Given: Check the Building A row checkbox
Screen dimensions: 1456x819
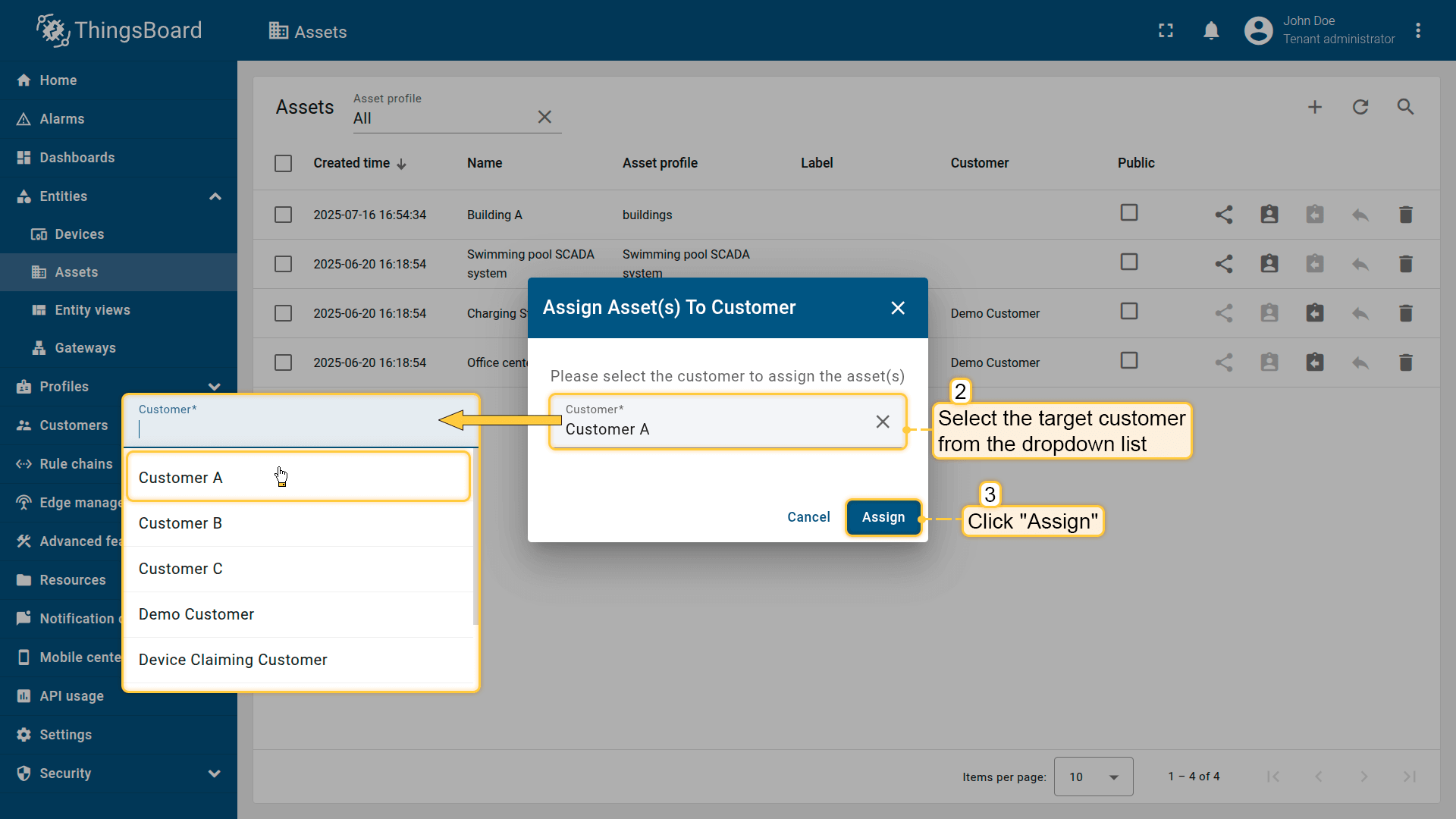Looking at the screenshot, I should click(x=283, y=215).
